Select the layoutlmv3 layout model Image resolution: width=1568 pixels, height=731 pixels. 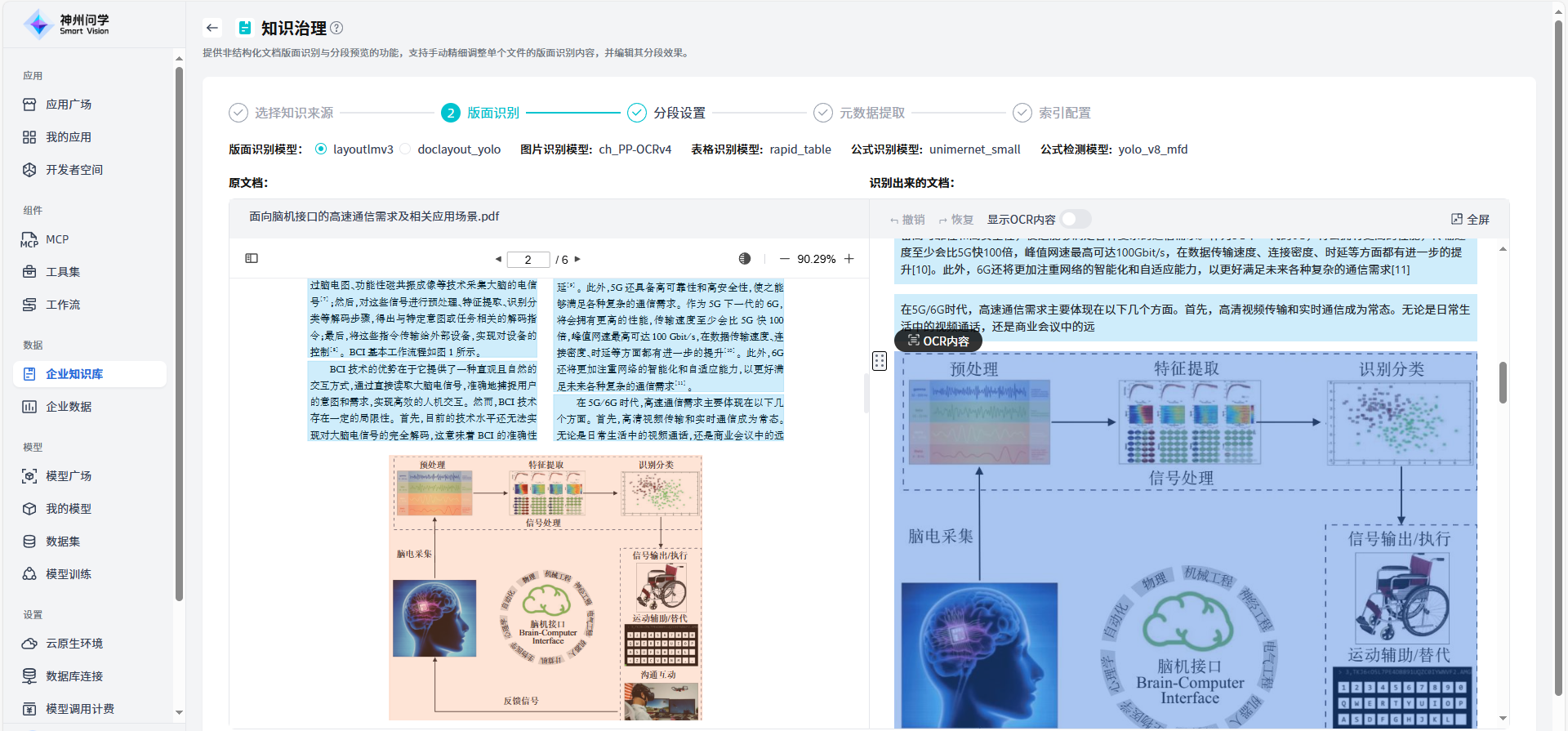[x=321, y=149]
